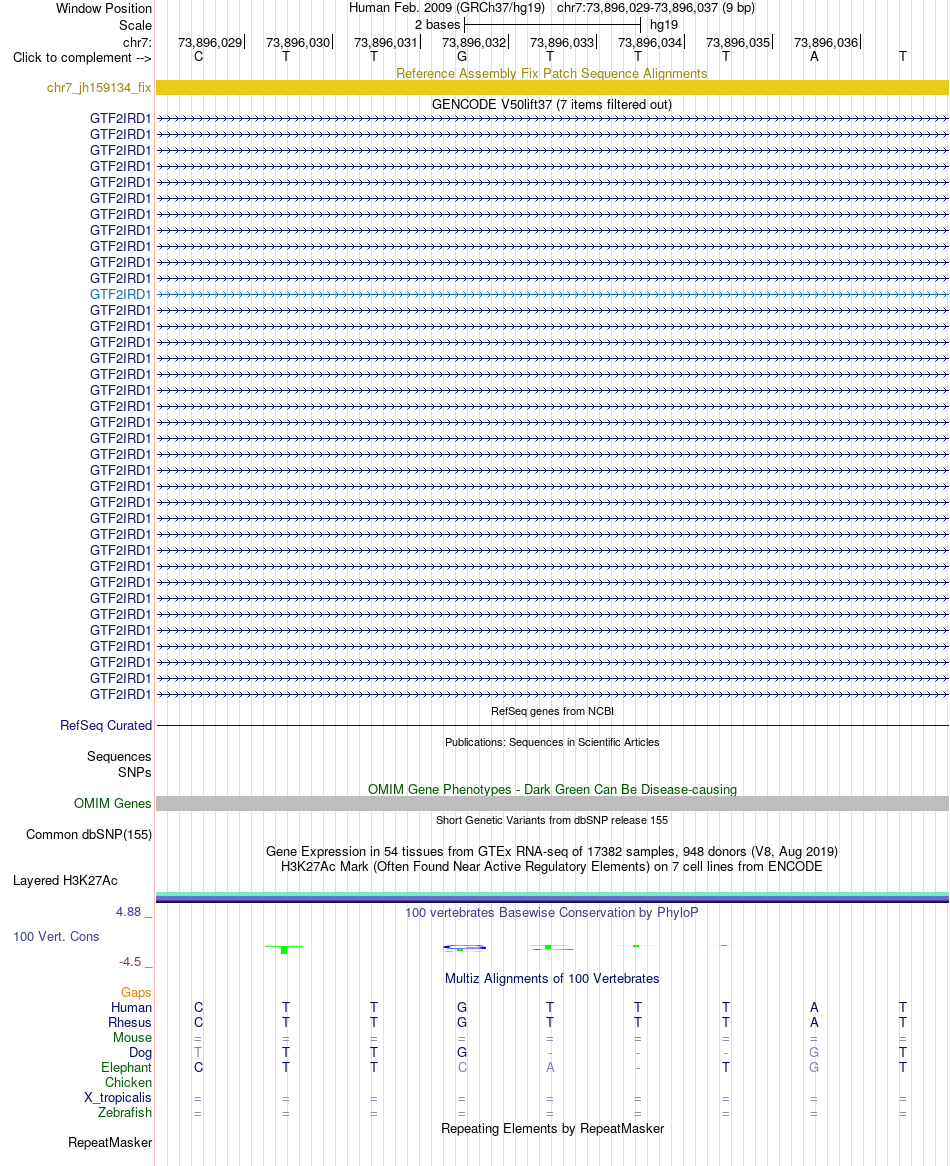Open the chr7_jh159134_fix track label
This screenshot has height=1166, width=950.
click(x=99, y=87)
